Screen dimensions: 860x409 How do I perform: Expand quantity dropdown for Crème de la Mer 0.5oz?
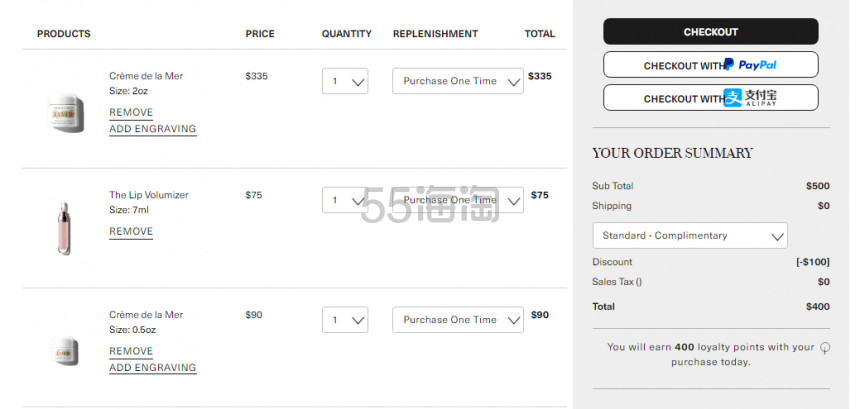point(345,320)
